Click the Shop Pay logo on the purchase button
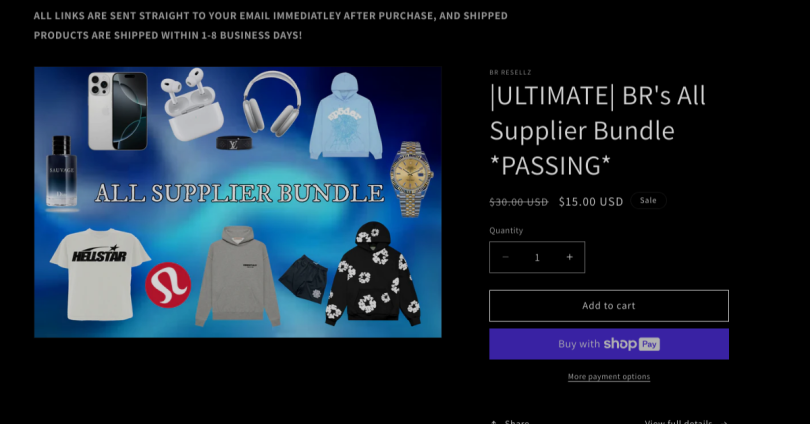Screen dimensions: 810x424 click(632, 344)
